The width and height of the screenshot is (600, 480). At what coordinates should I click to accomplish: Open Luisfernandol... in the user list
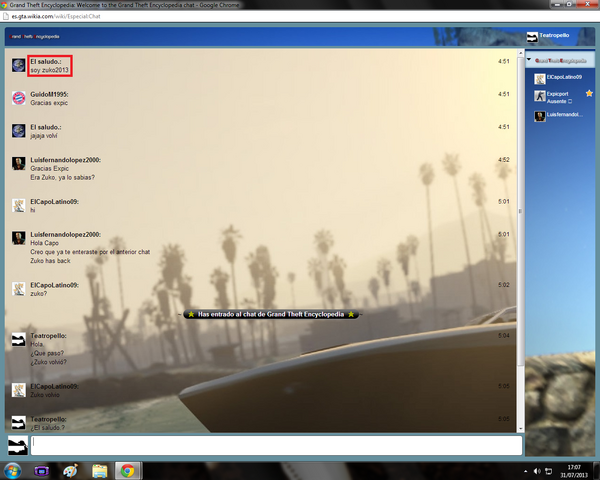tap(565, 114)
